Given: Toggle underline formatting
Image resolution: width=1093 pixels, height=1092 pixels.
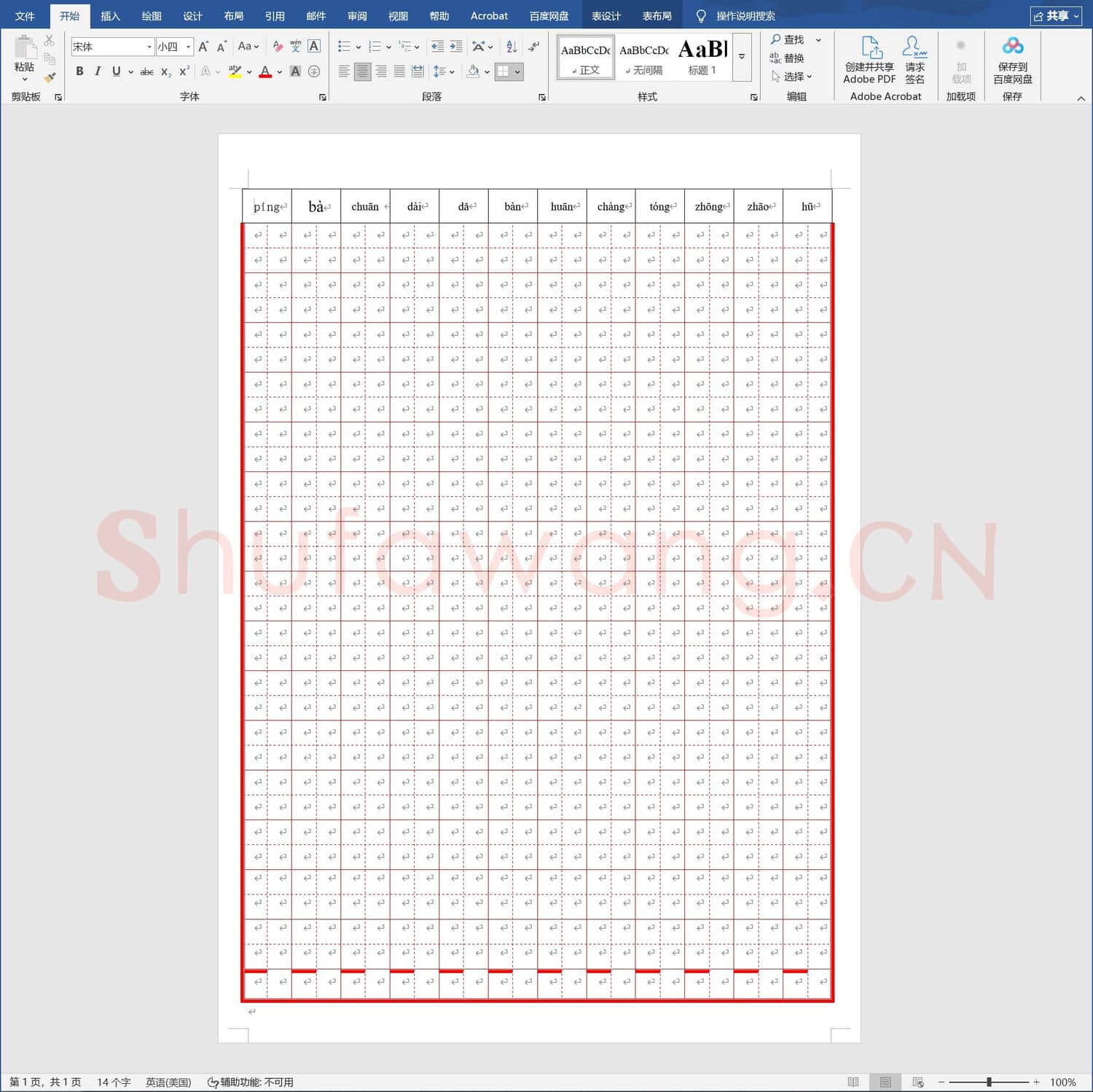Looking at the screenshot, I should tap(116, 71).
